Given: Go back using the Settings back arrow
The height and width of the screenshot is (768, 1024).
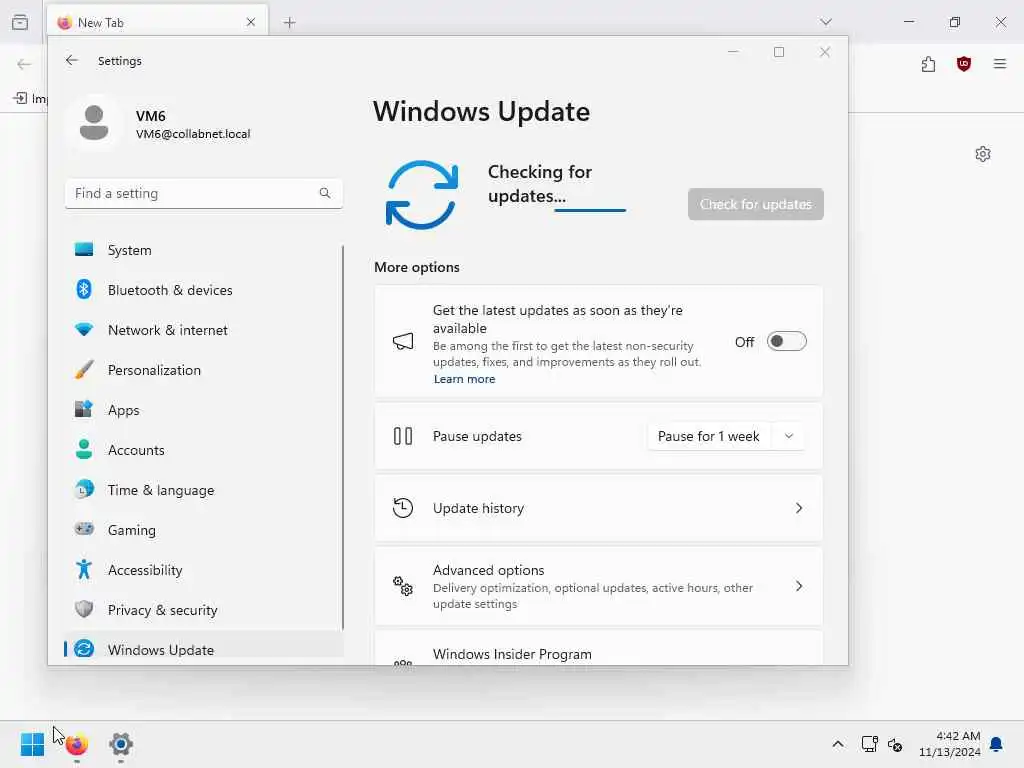Looking at the screenshot, I should tap(72, 61).
